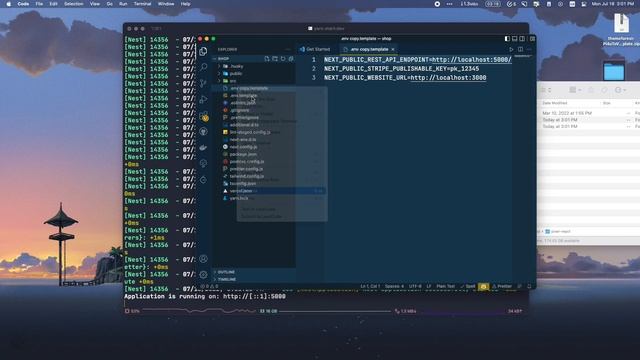This screenshot has height=360, width=640.
Task: Customize layout icon in VS Code title bar
Action: click(x=532, y=39)
